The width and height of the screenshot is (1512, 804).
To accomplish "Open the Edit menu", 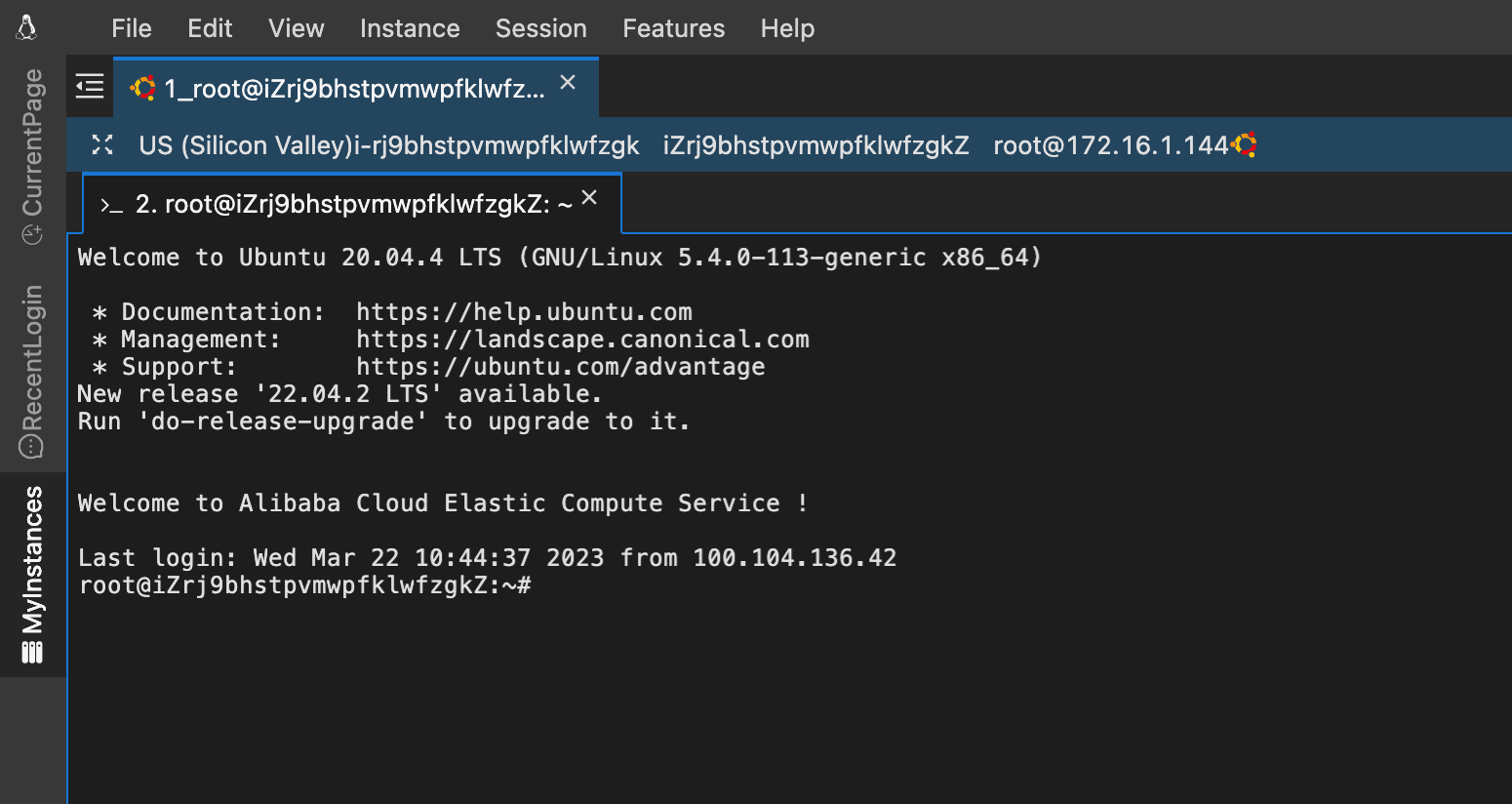I will click(x=210, y=28).
